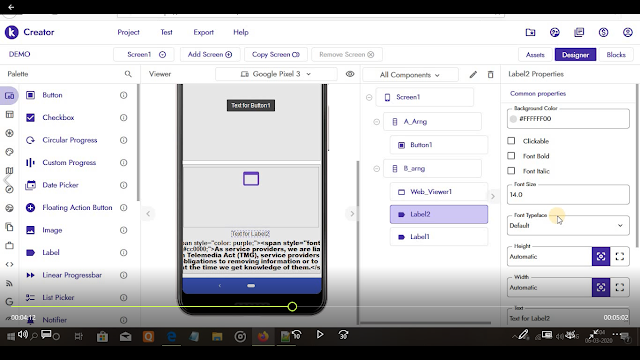
Task: Open Microsoft Edge in the taskbar
Action: [171, 337]
